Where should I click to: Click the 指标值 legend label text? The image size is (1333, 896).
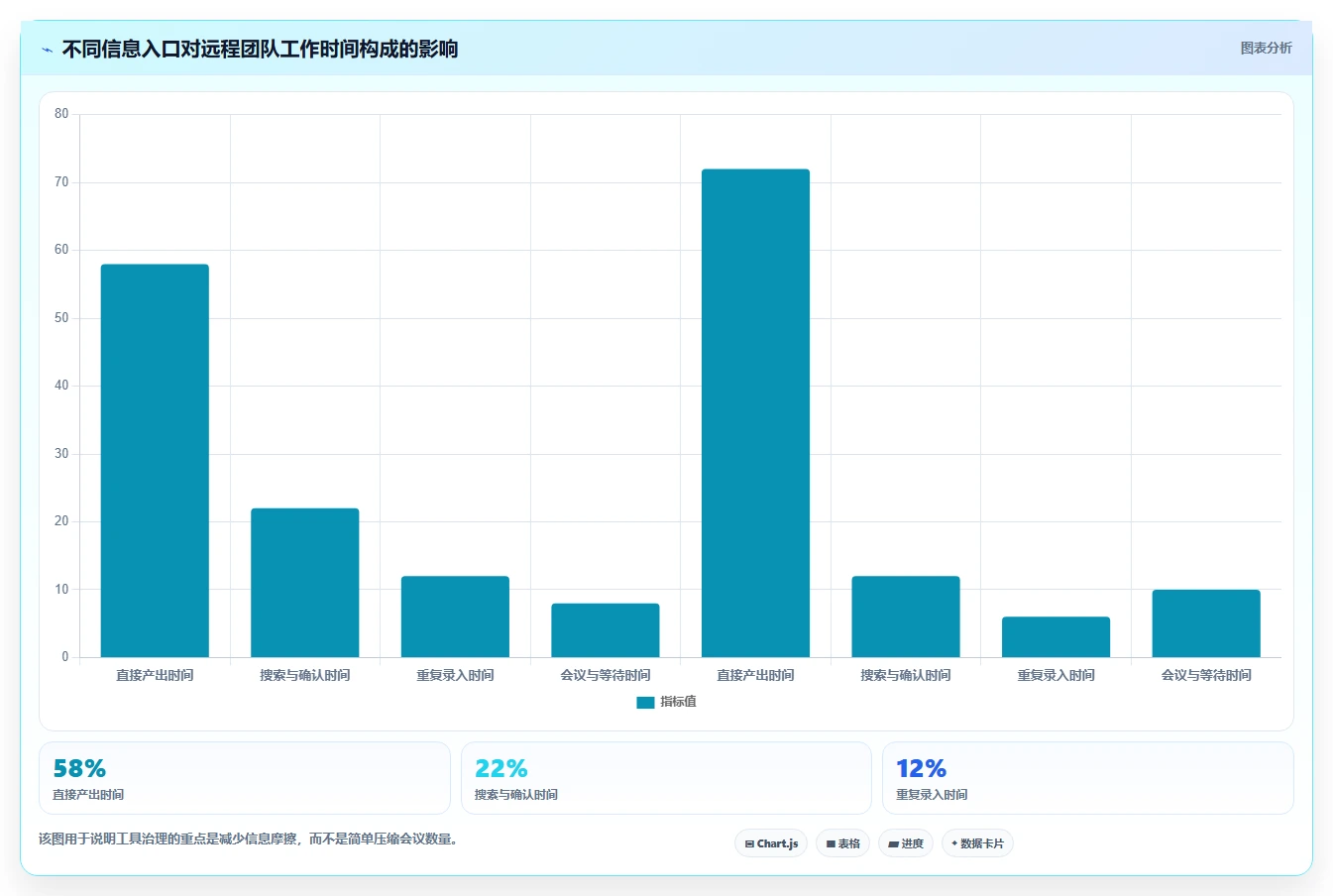tap(679, 702)
